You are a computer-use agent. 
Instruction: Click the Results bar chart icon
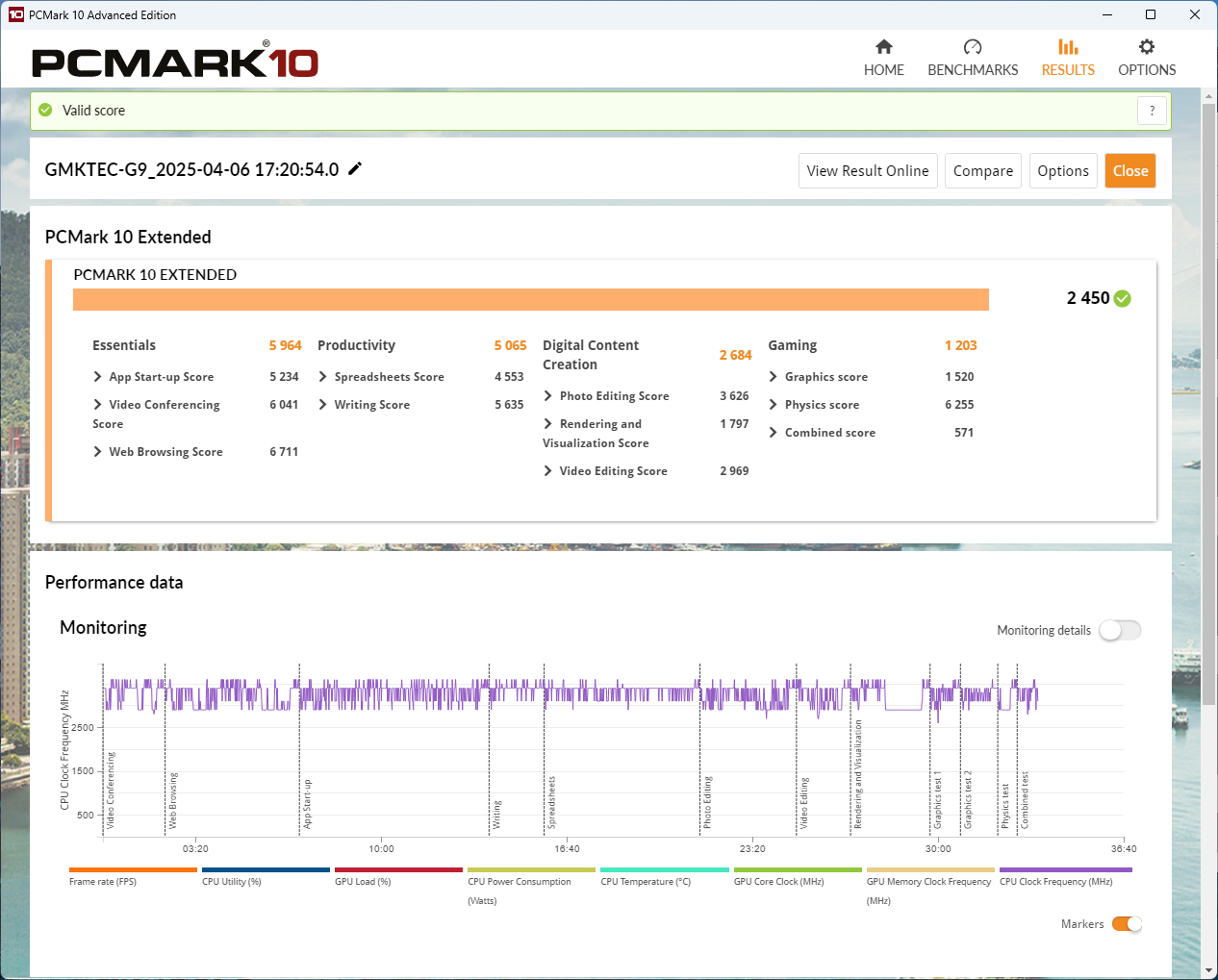[x=1068, y=47]
